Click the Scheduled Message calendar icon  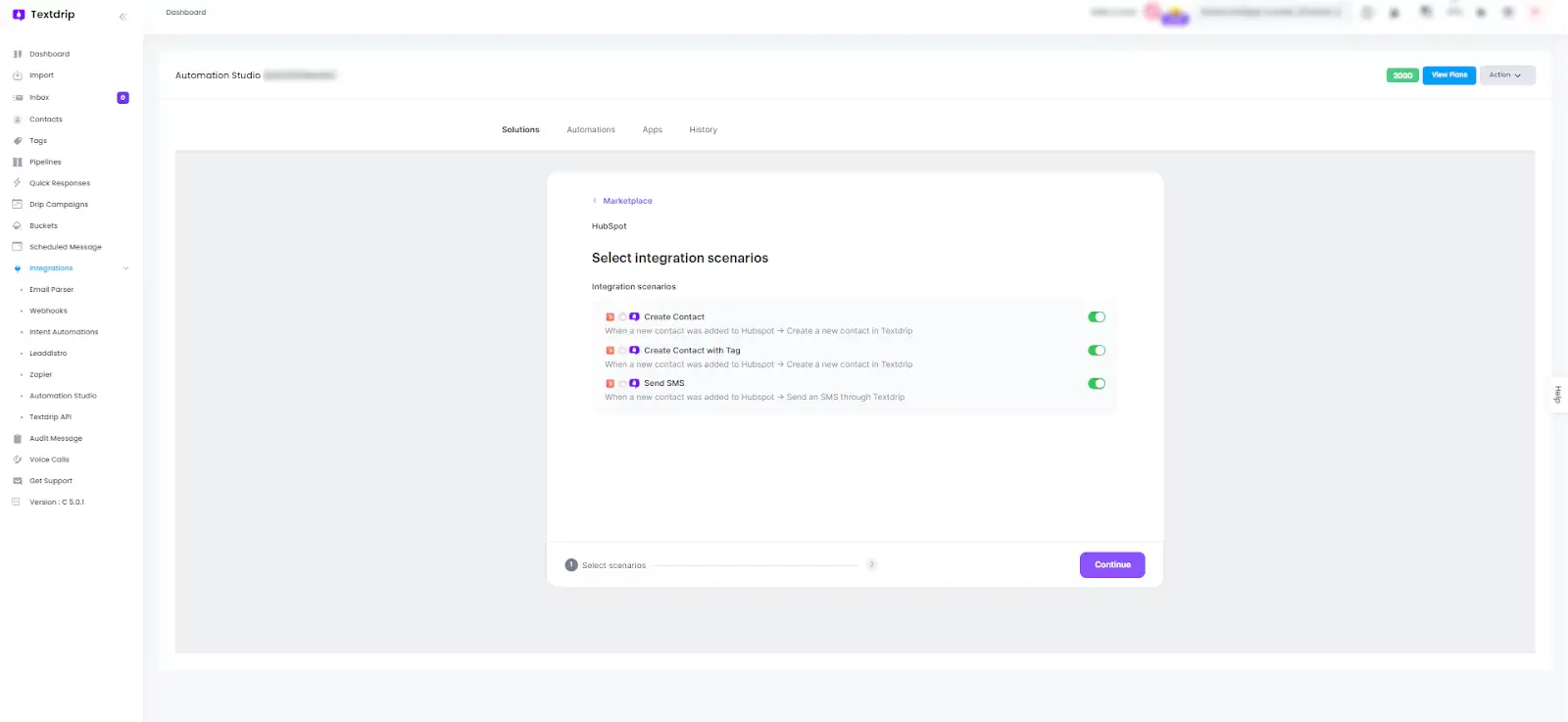18,247
